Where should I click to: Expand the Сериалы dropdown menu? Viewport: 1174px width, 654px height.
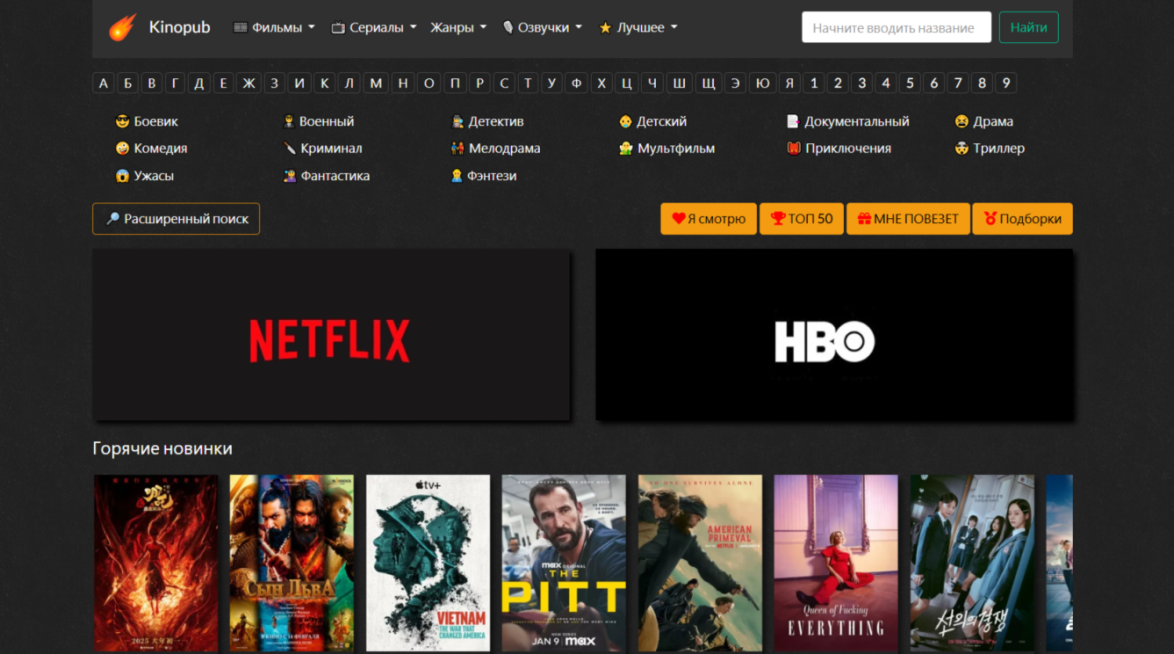click(x=374, y=28)
